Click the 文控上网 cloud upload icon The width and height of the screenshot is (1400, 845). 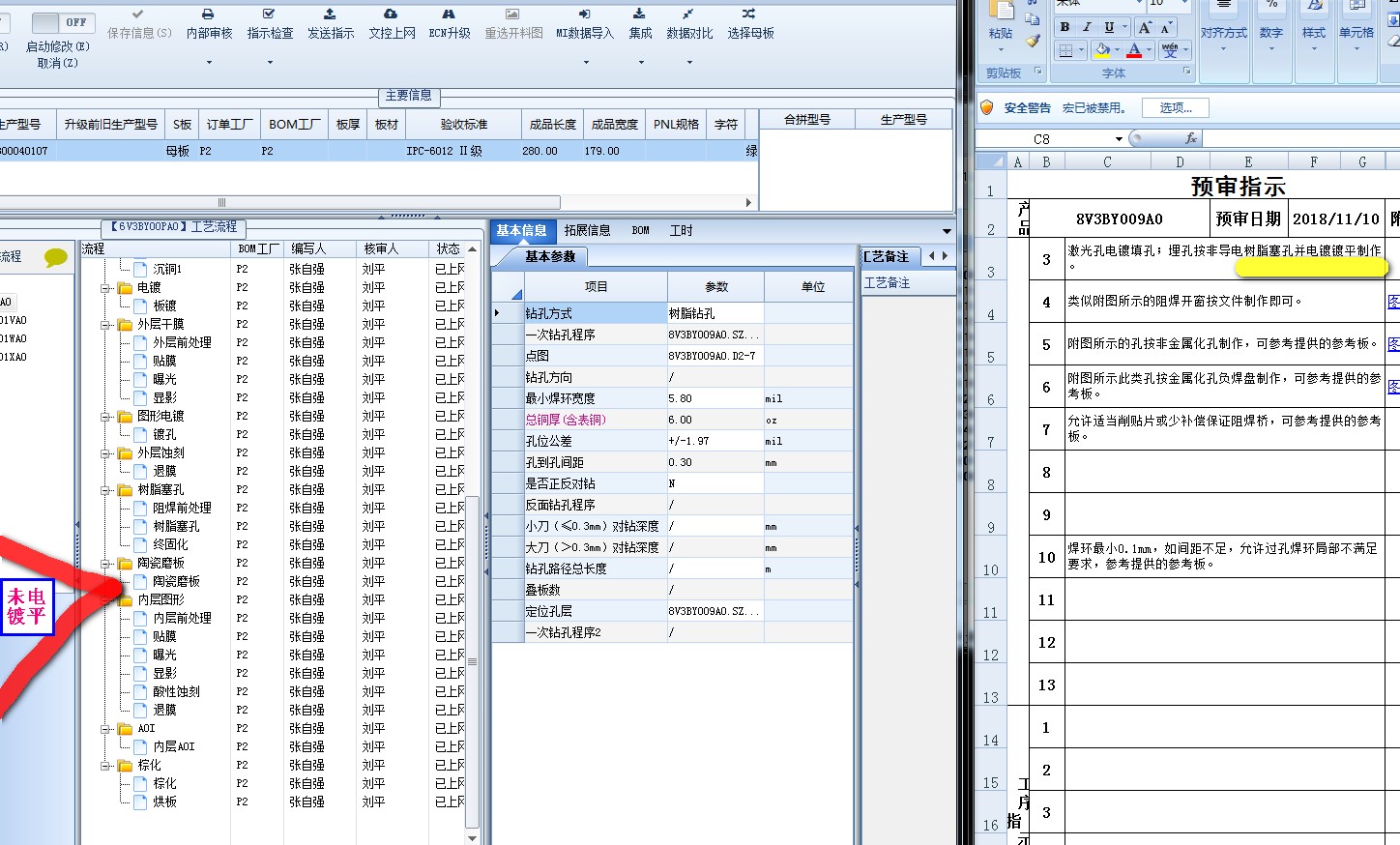[x=391, y=14]
